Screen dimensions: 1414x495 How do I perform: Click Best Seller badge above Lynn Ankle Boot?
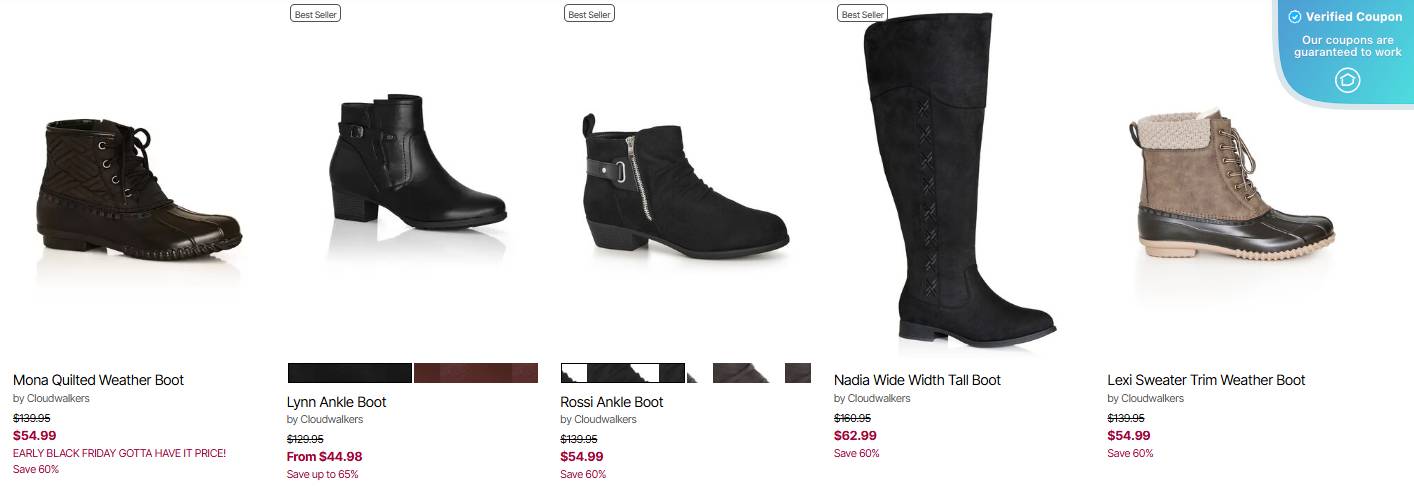[315, 14]
